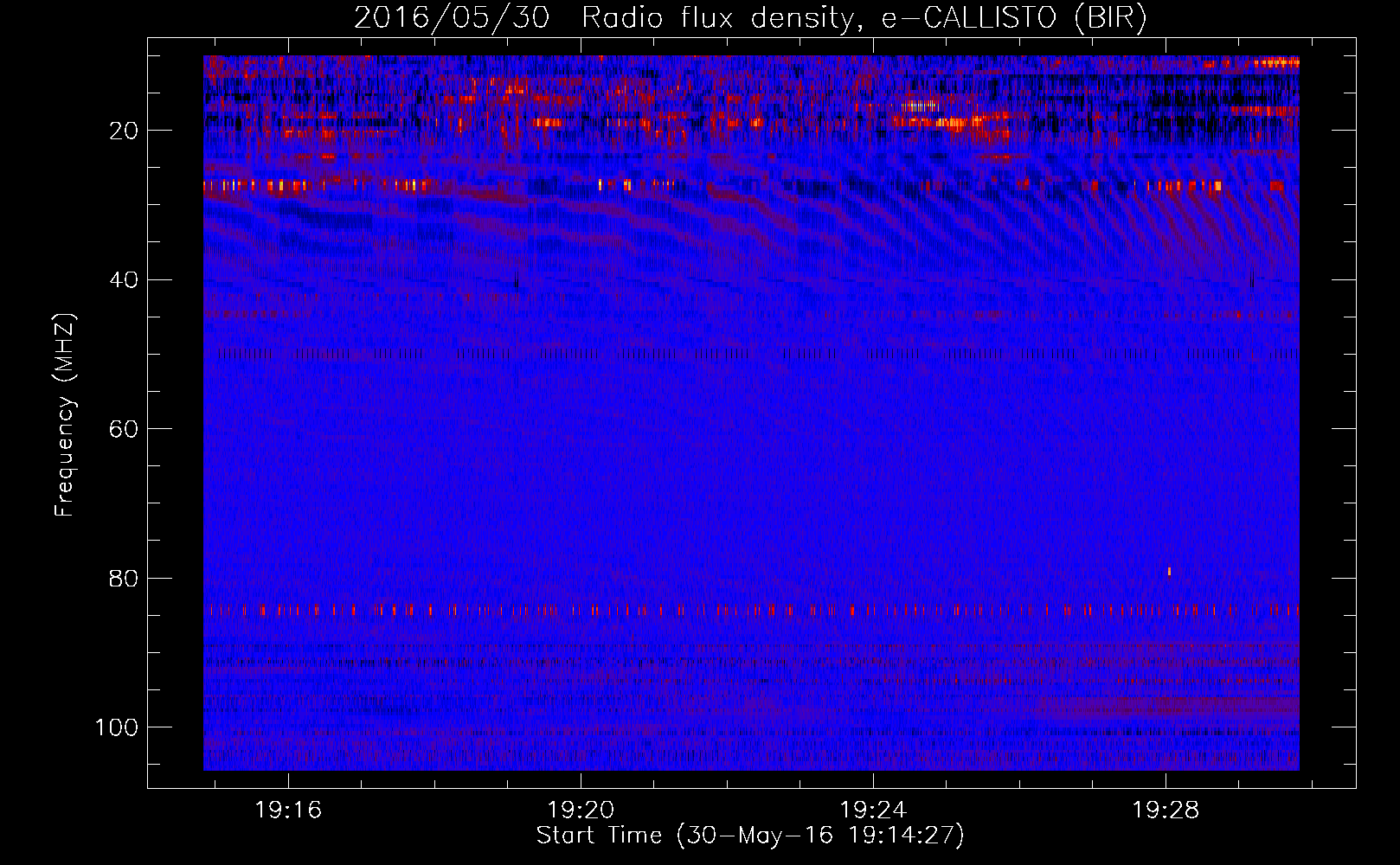Click the "Start Time (30-May-16 19:14:27)" x-axis label
The width and height of the screenshot is (1400, 865).
750,836
